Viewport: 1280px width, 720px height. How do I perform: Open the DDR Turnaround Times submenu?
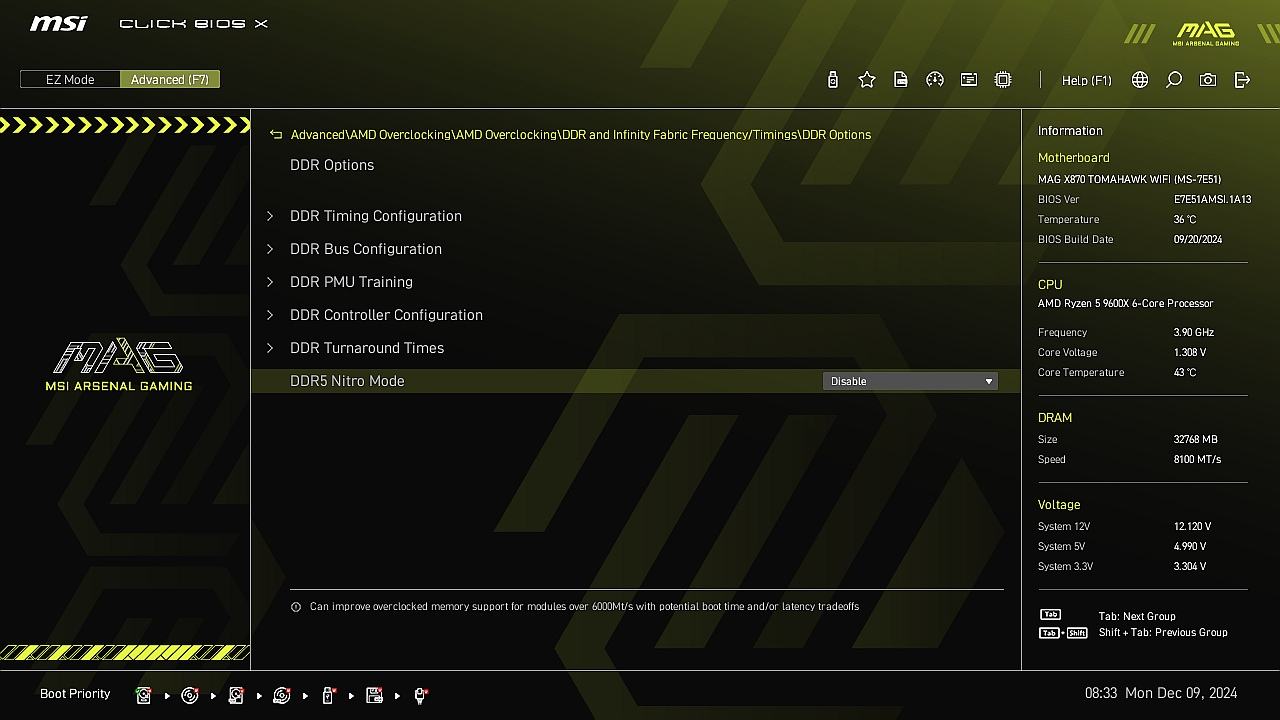click(x=367, y=348)
